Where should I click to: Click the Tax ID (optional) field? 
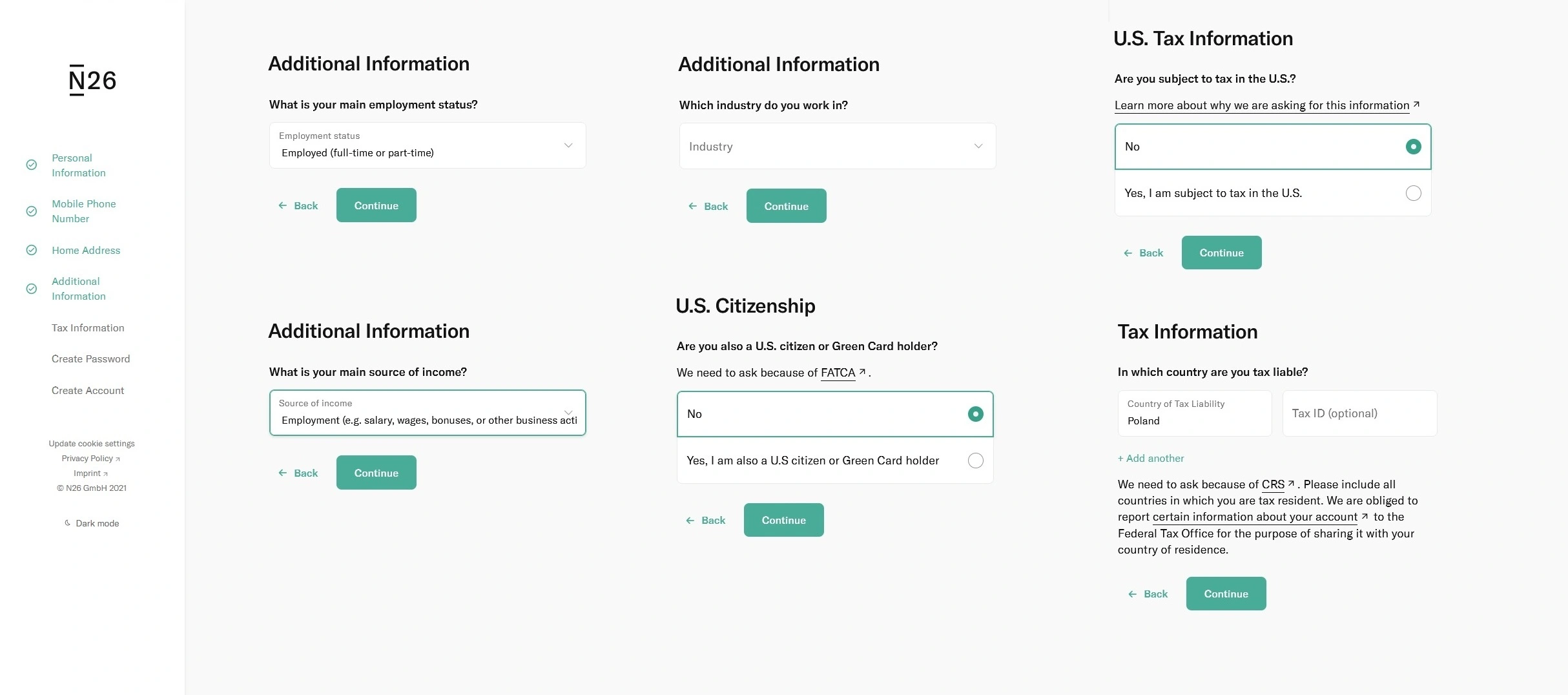click(1359, 413)
